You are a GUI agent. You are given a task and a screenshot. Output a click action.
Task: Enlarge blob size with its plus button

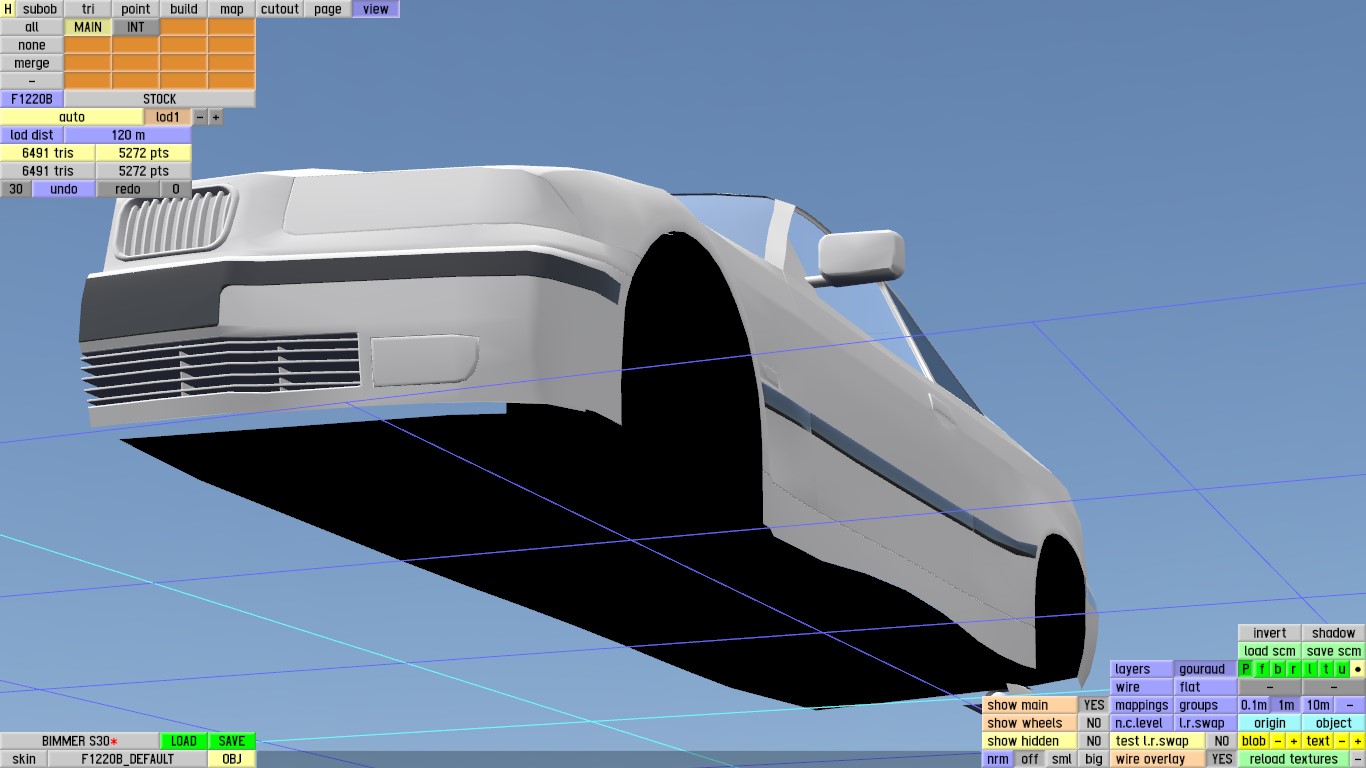[1293, 741]
